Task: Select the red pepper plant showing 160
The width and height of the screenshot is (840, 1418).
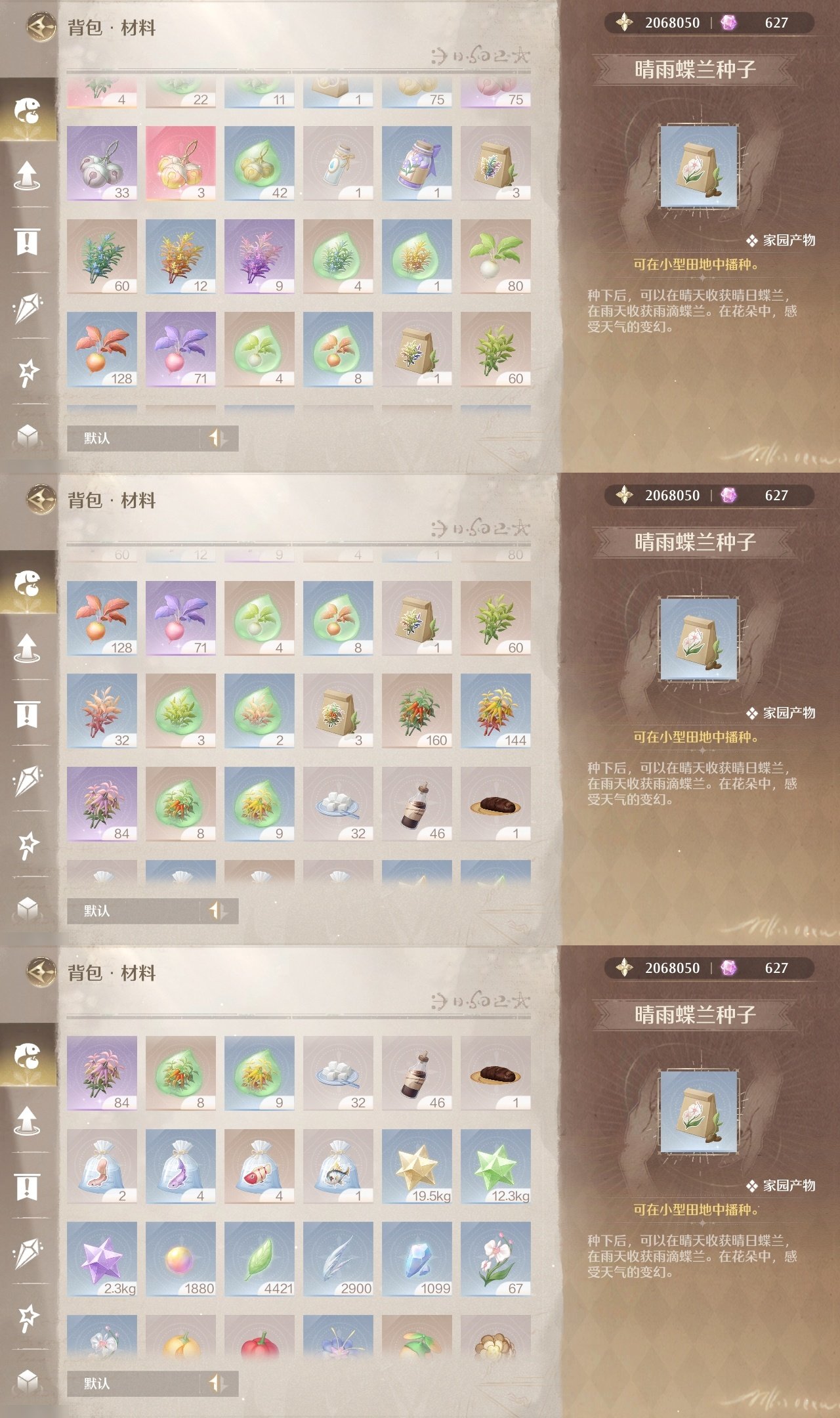Action: (417, 711)
